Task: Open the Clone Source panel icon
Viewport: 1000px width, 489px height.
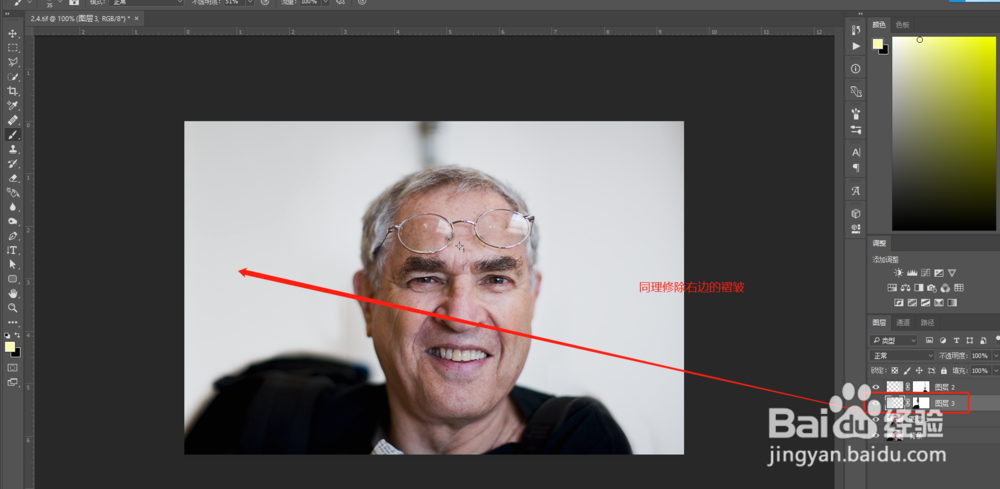Action: 856,92
